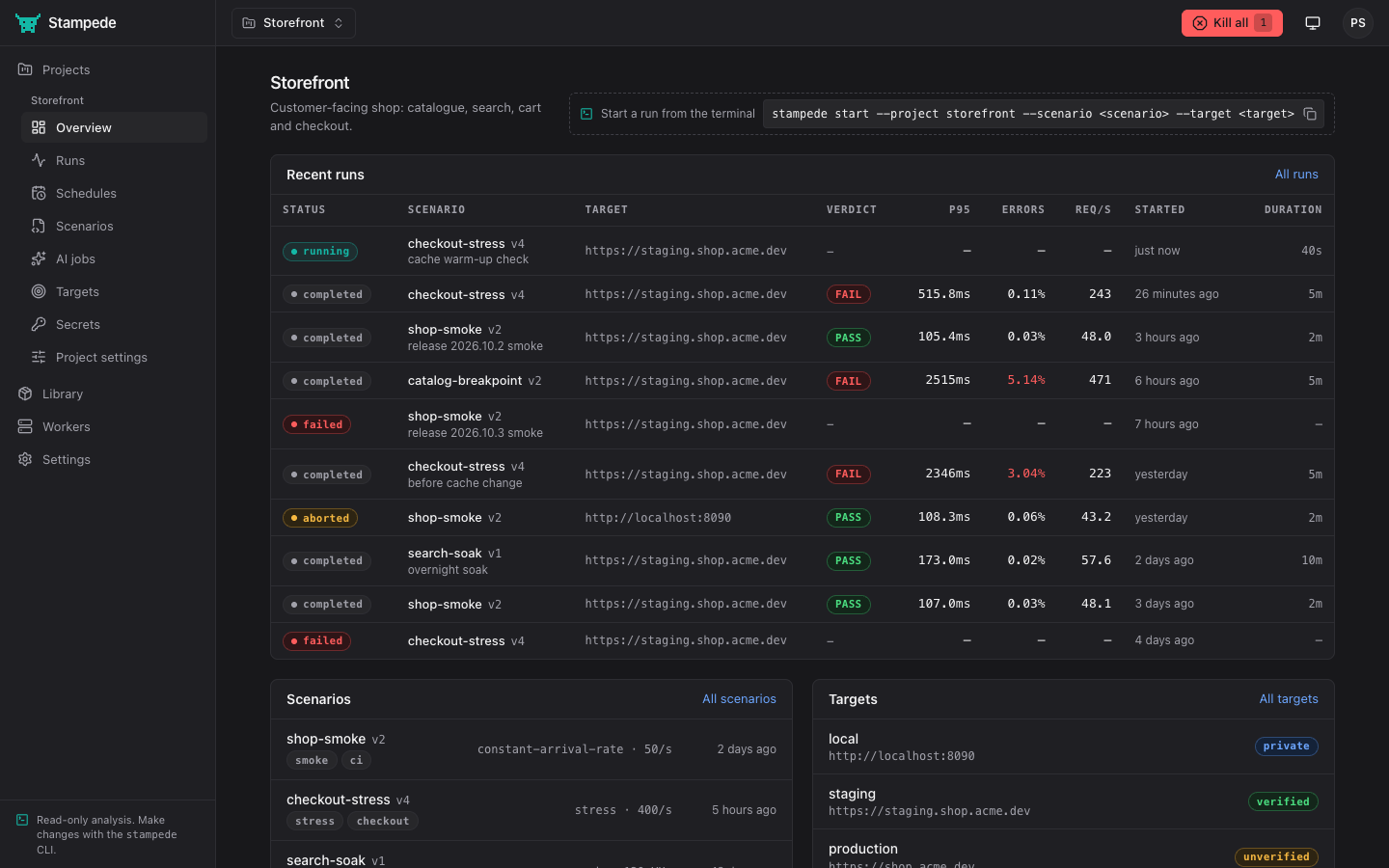The image size is (1389, 868).
Task: Open the All runs link
Action: pyautogui.click(x=1296, y=175)
